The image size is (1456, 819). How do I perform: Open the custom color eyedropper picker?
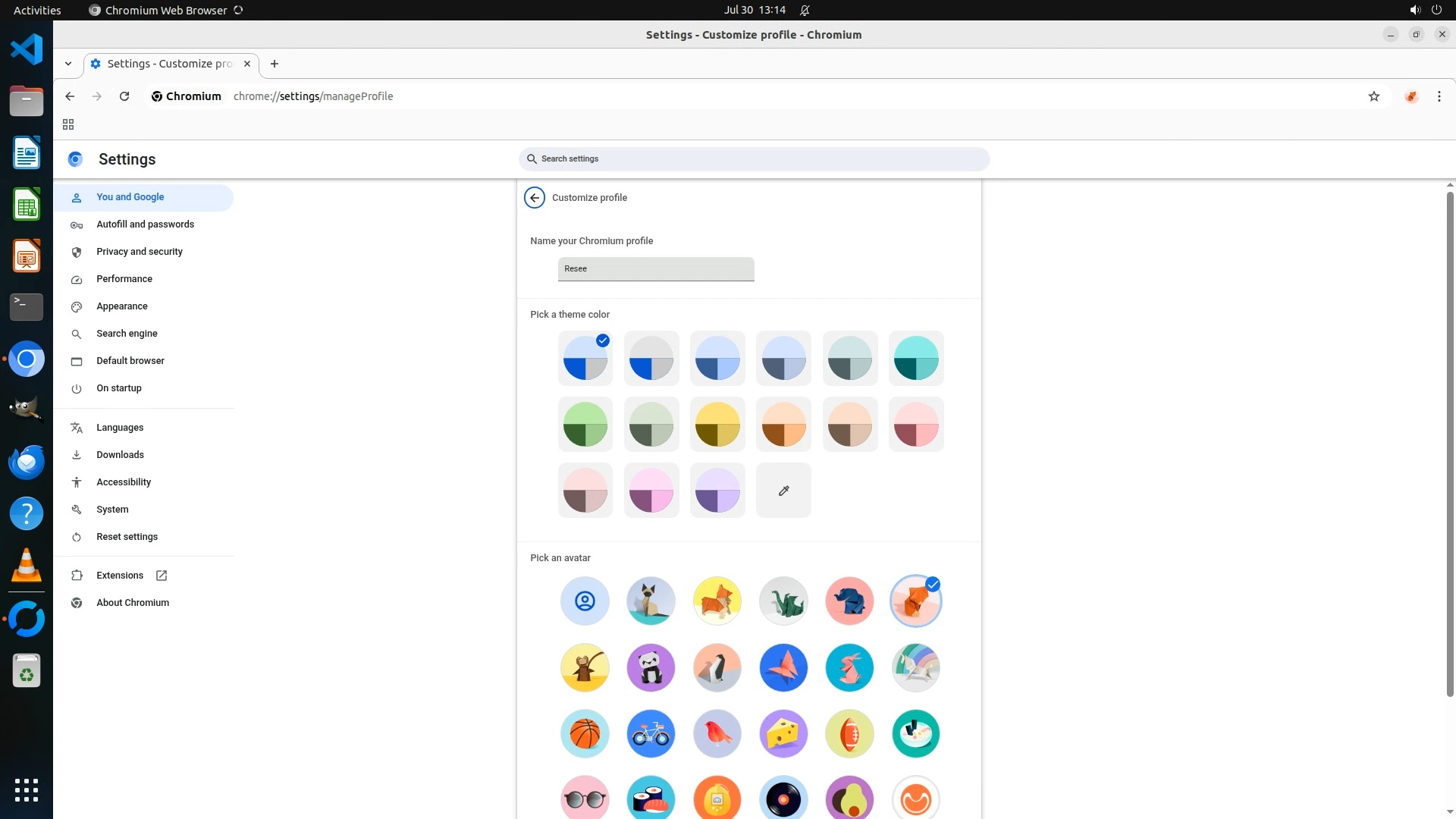(x=783, y=491)
